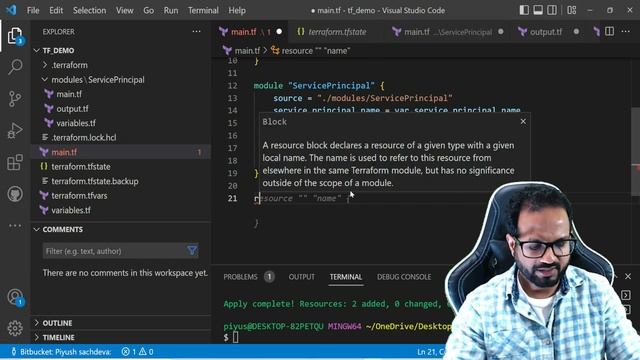Select the TERMINAL panel tab

pos(346,277)
